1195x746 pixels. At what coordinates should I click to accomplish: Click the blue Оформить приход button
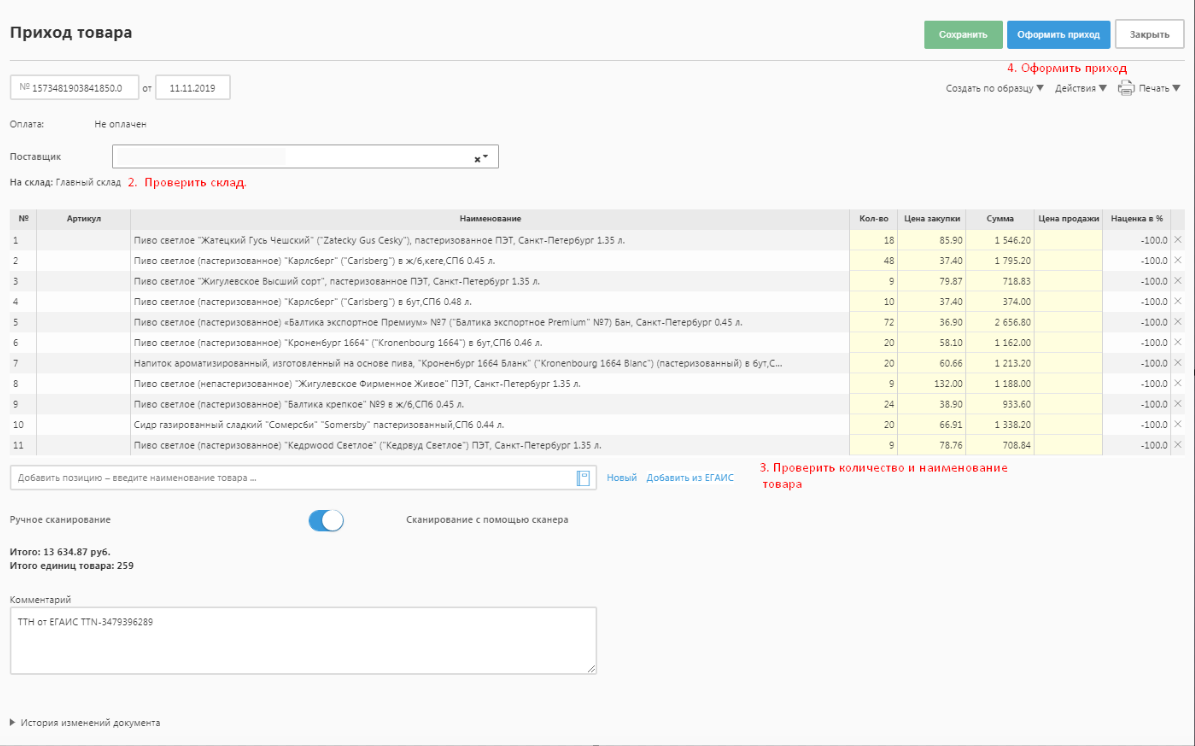coord(1058,34)
